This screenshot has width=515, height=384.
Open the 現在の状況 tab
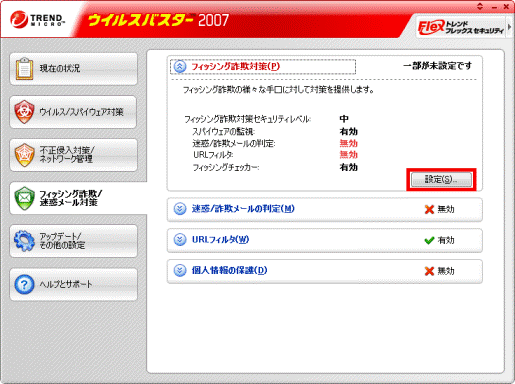(x=73, y=69)
